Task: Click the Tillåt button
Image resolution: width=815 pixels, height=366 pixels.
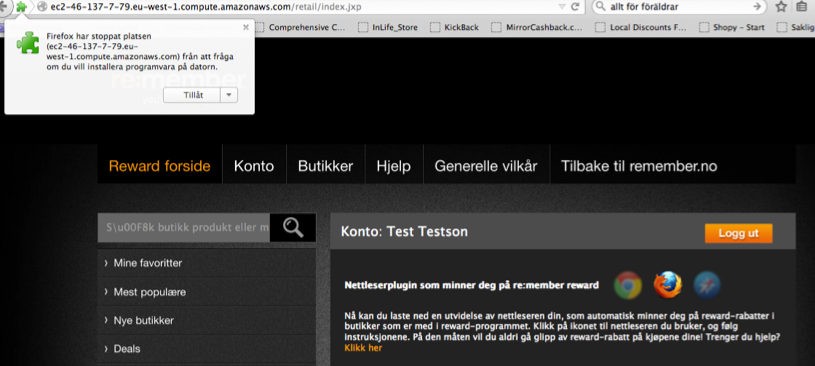Action: (x=191, y=95)
